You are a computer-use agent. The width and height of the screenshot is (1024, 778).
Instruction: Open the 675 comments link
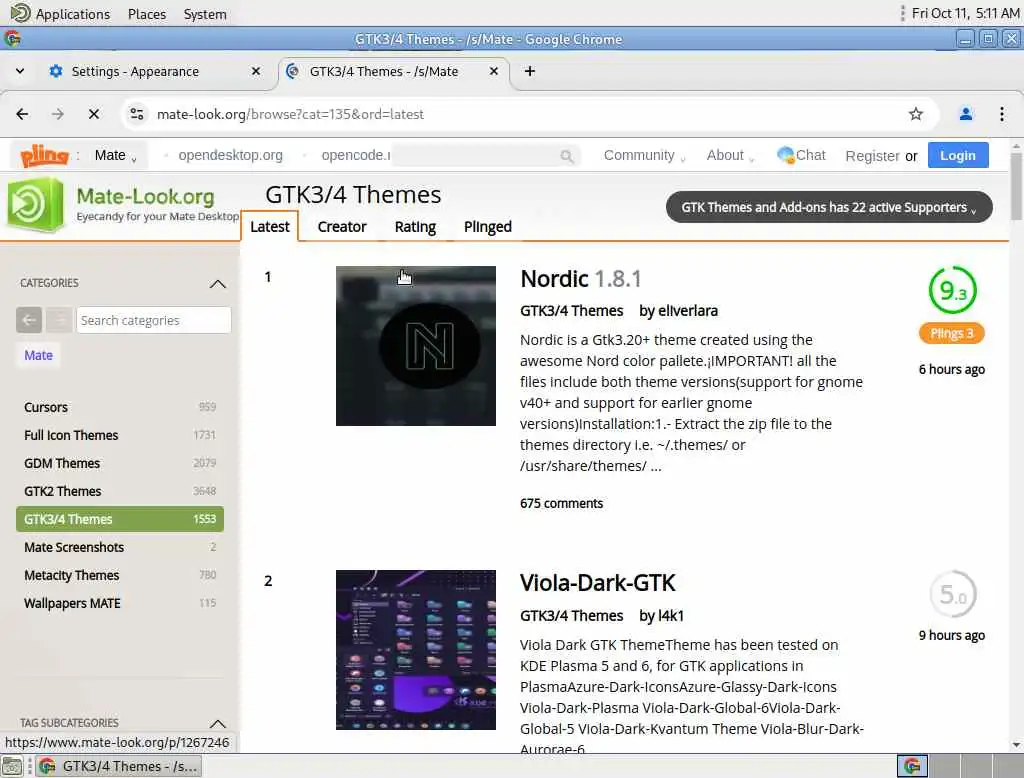coord(561,504)
